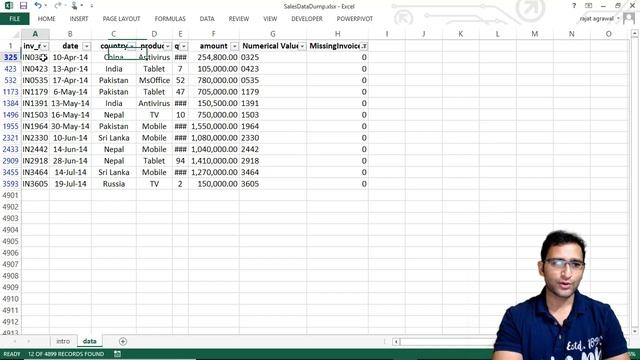Click status text 12 OF 4899 RECORDS FOUND

pos(66,354)
